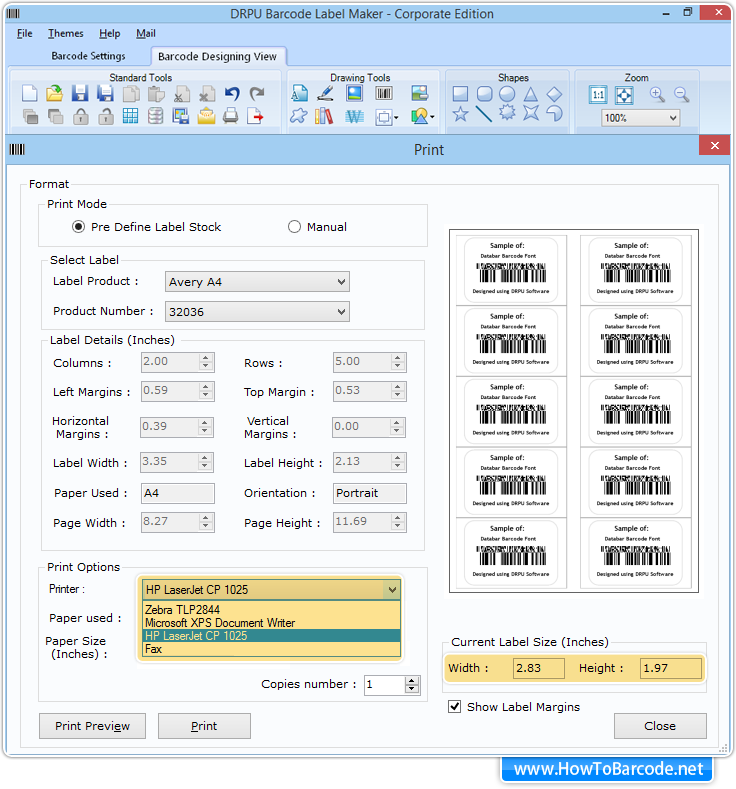Choose Fax from printer list
Image resolution: width=736 pixels, height=789 pixels.
coord(272,649)
